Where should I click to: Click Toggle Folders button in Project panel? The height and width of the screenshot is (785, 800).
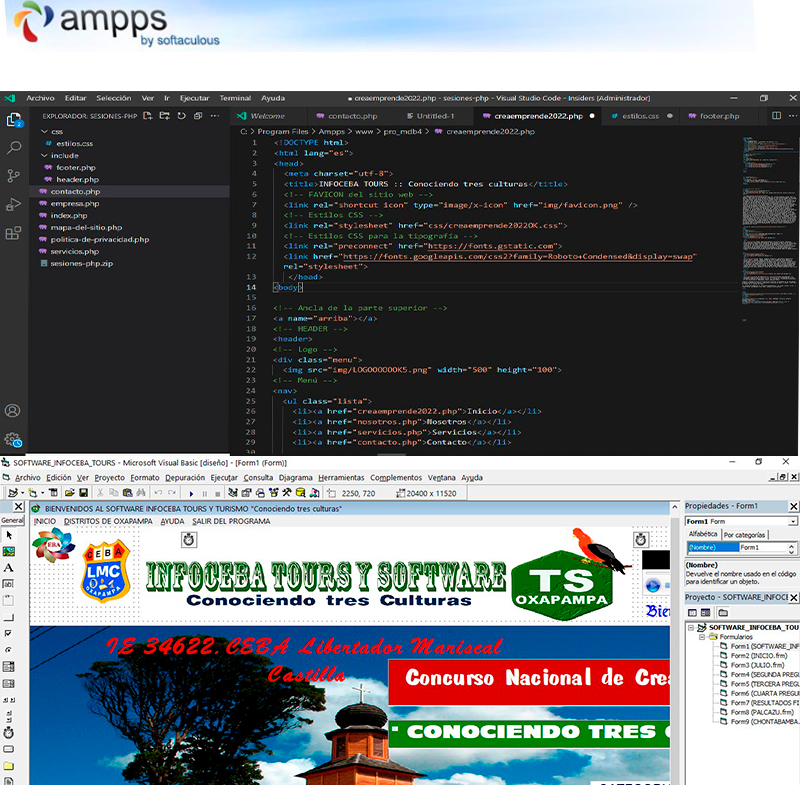click(x=721, y=612)
